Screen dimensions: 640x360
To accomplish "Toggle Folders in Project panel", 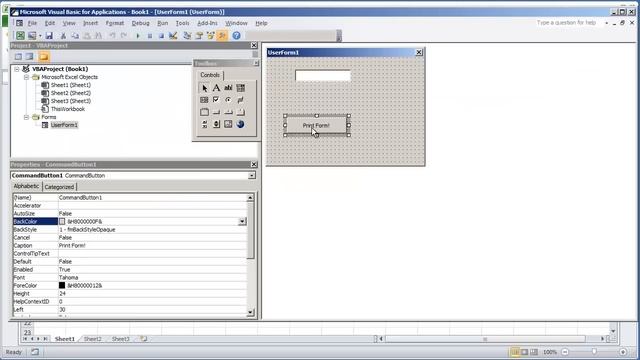I will (44, 56).
